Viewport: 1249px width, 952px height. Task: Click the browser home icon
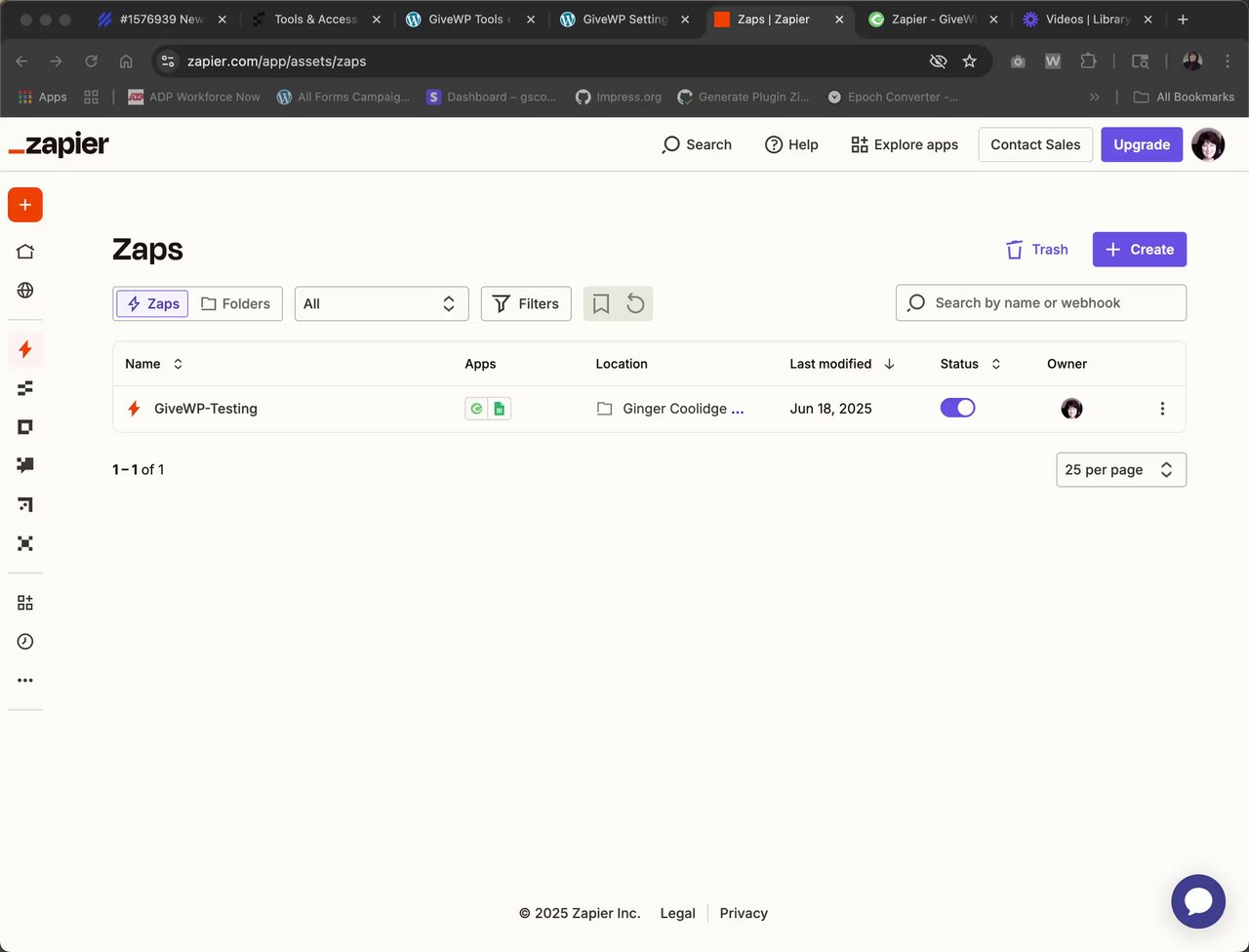(126, 61)
